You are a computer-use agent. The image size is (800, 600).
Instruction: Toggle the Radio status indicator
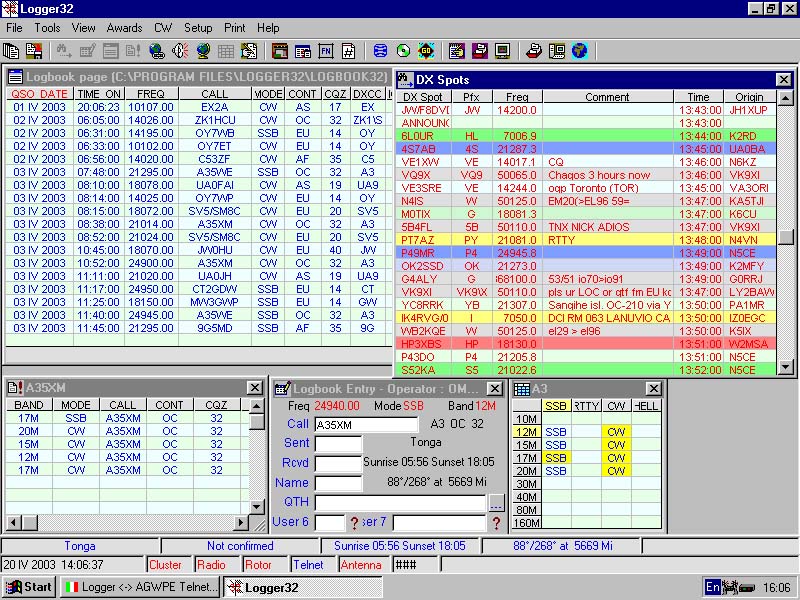(x=211, y=565)
